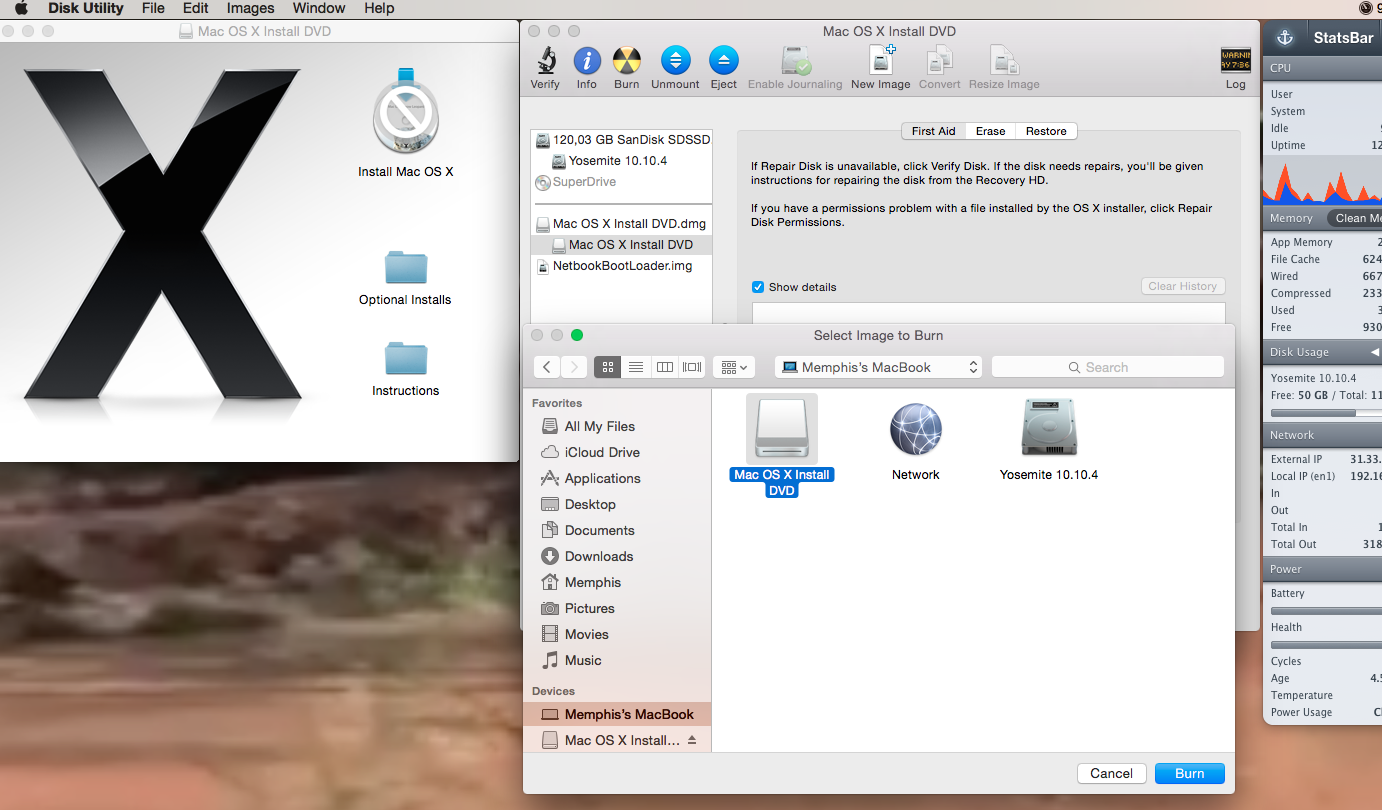Click the Enable Journaling toolbar icon
The image size is (1382, 810).
point(796,61)
